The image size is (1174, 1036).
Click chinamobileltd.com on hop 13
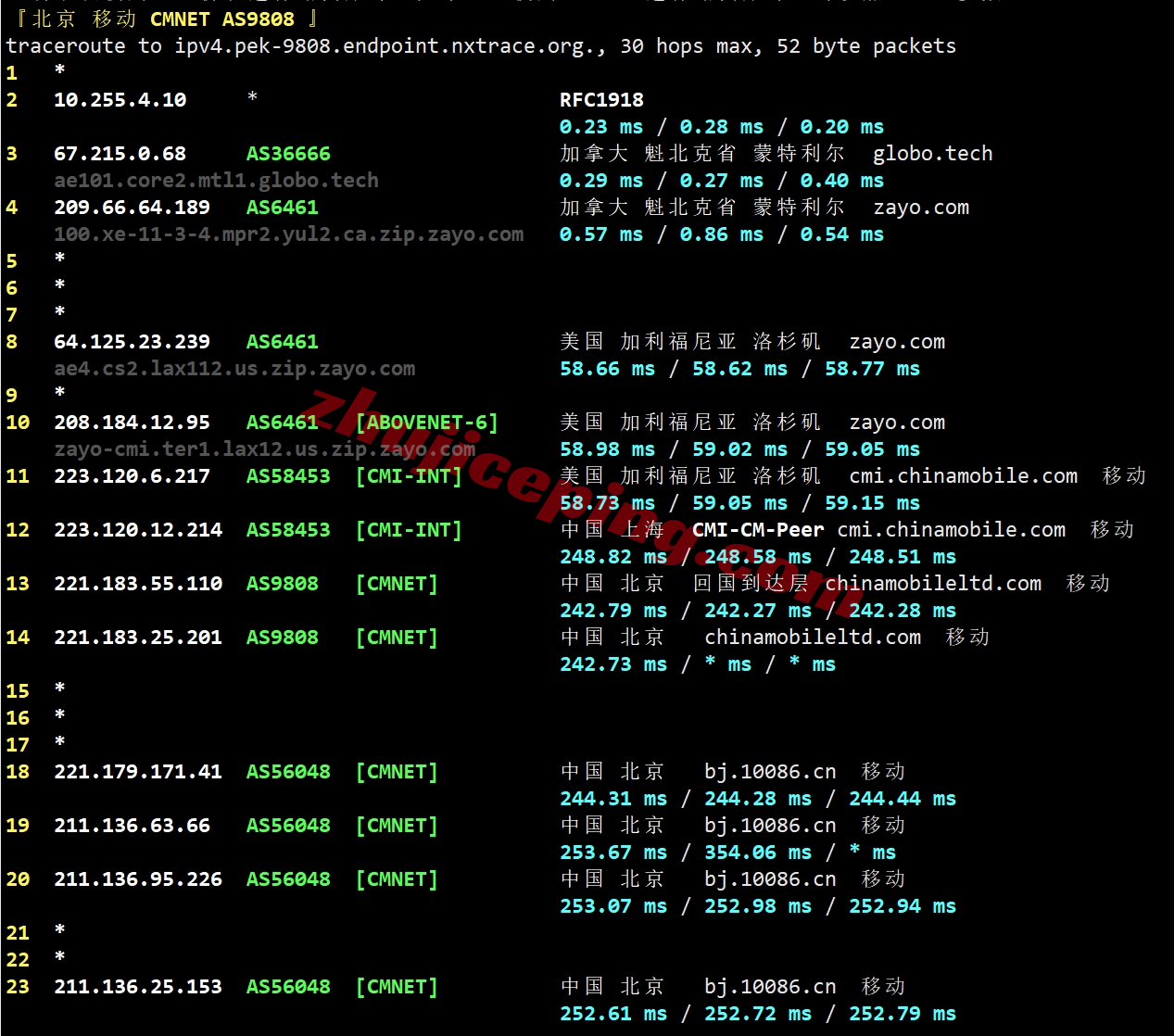point(933,584)
